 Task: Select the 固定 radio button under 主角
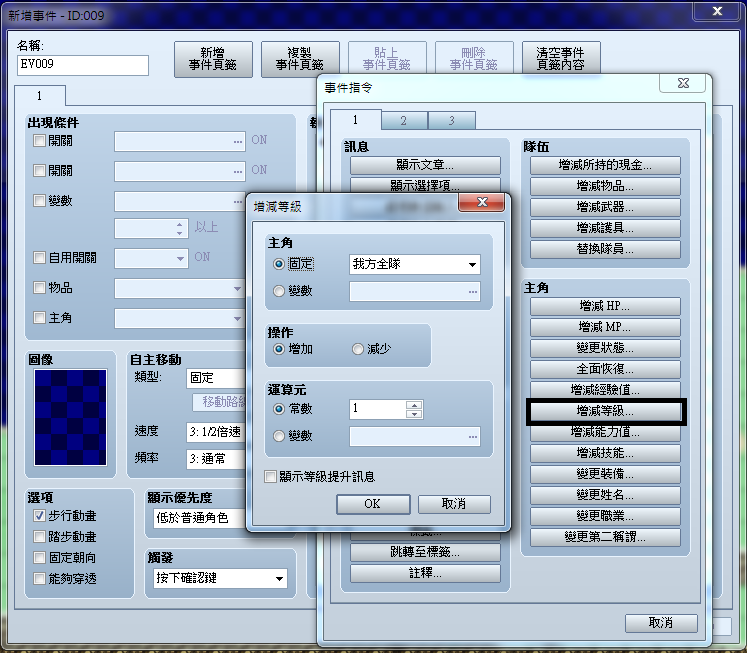point(279,264)
